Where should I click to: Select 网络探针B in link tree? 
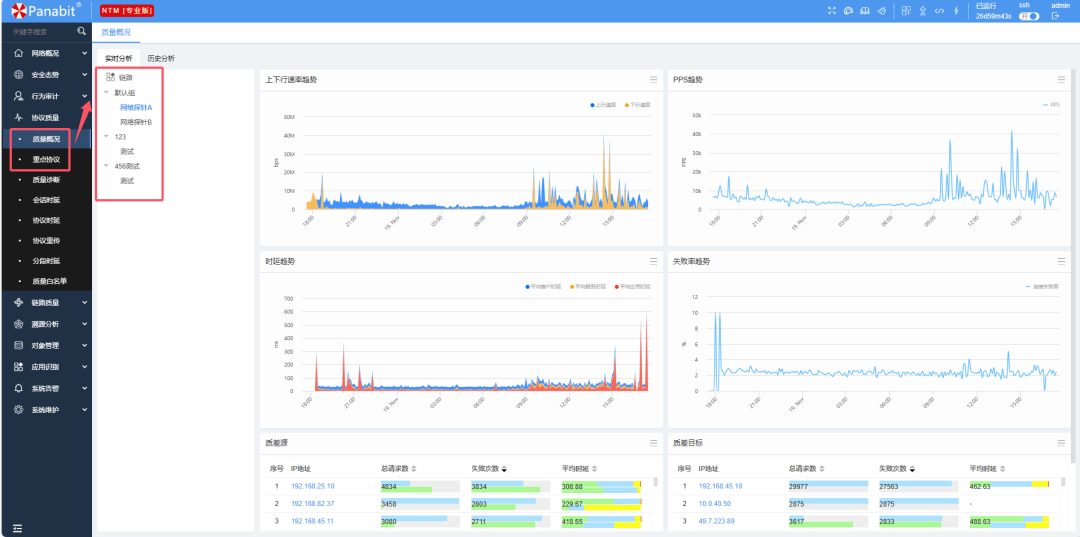coord(136,122)
